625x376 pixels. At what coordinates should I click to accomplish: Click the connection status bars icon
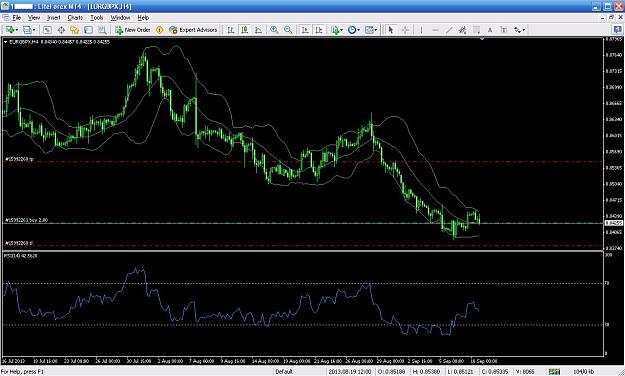point(554,372)
